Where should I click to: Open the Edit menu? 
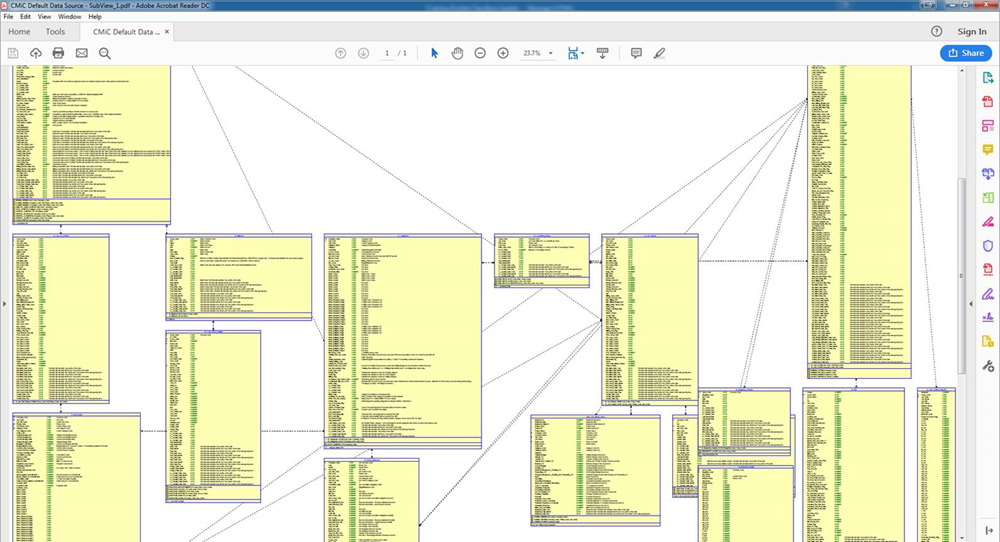click(26, 17)
